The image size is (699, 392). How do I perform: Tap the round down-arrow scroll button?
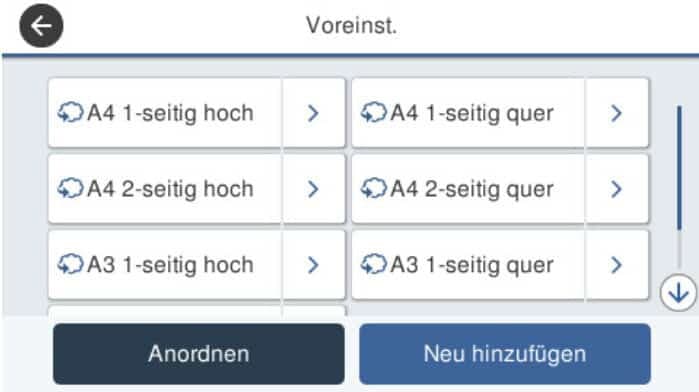pyautogui.click(x=678, y=293)
